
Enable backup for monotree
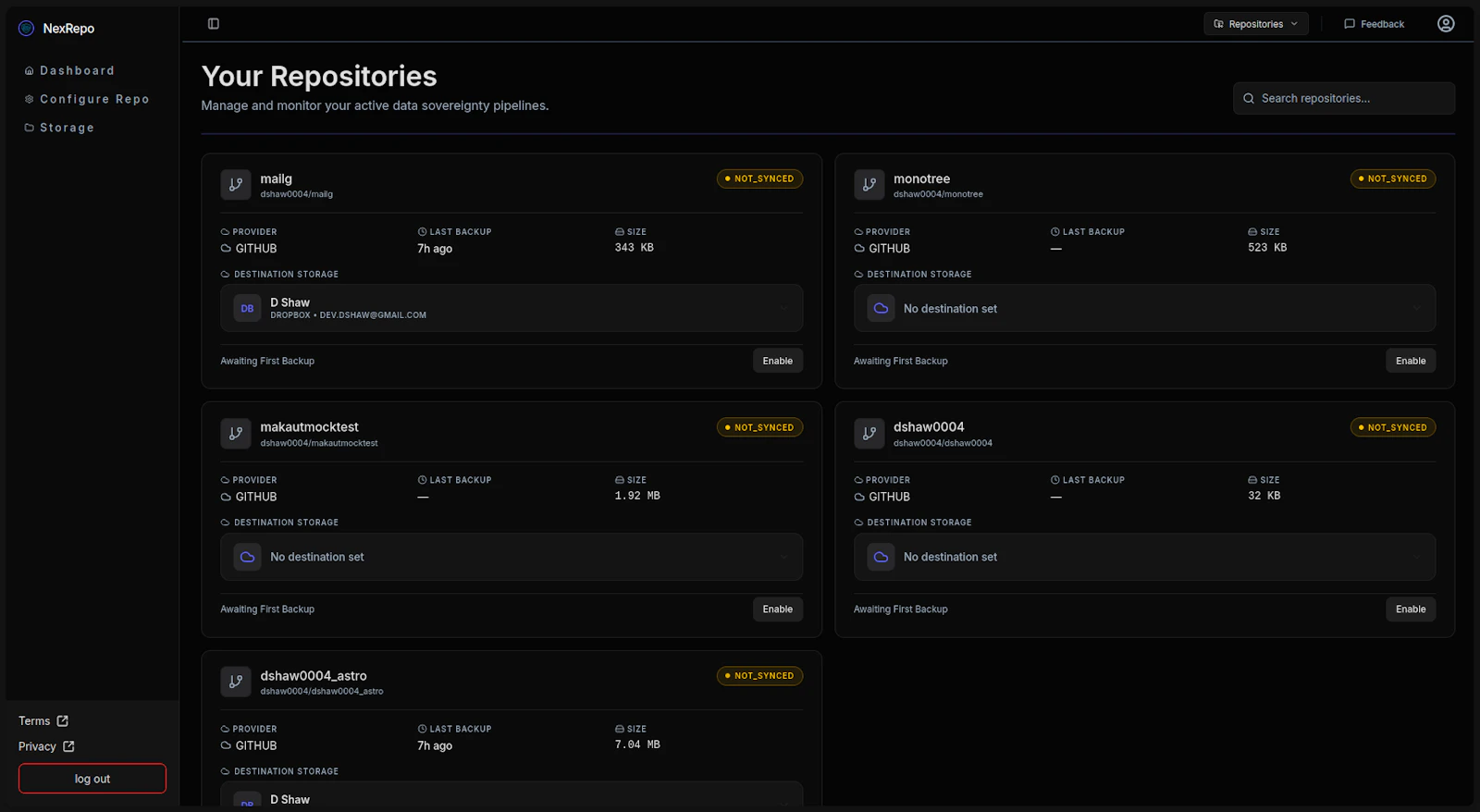(1411, 361)
